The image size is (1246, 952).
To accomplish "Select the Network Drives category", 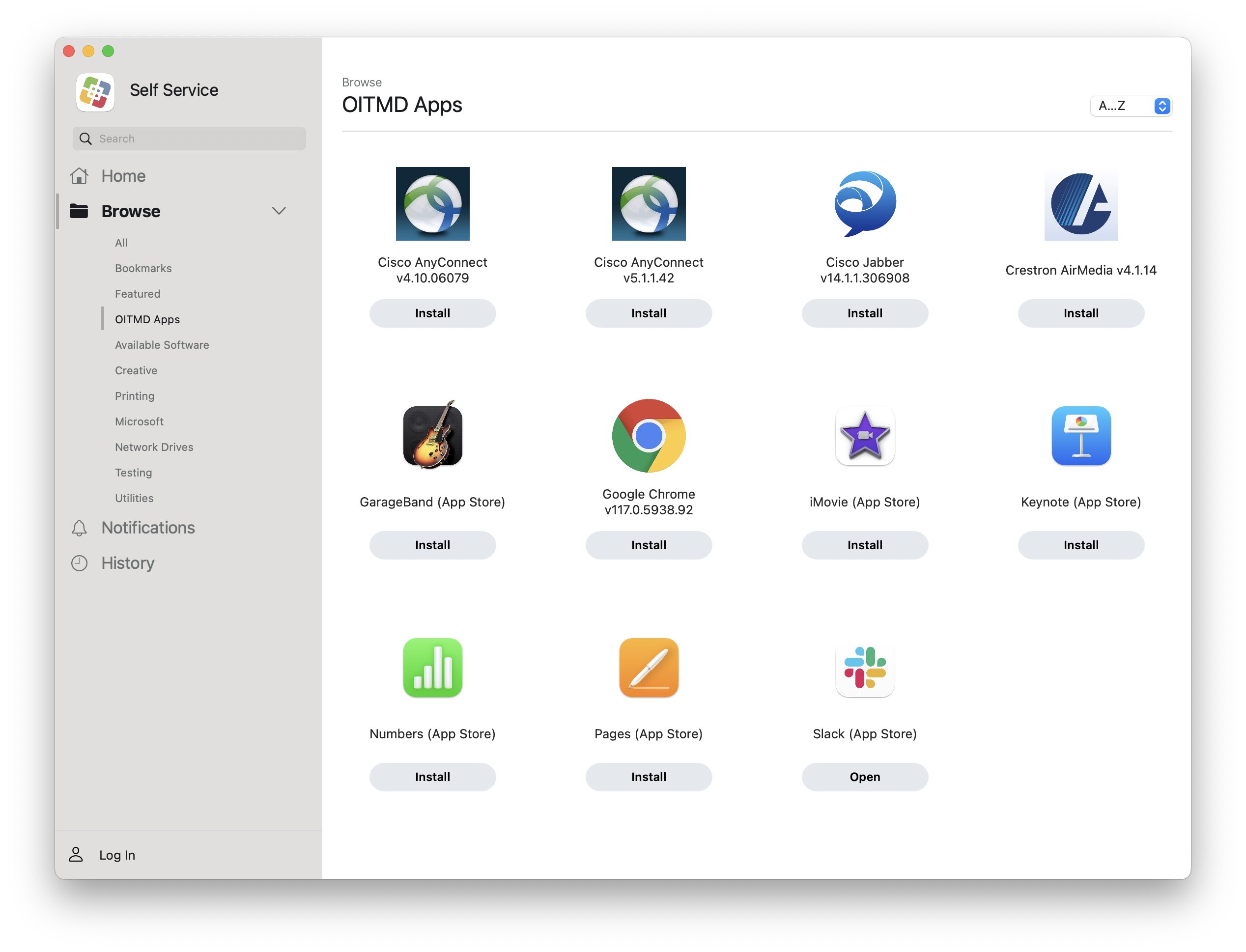I will click(154, 447).
